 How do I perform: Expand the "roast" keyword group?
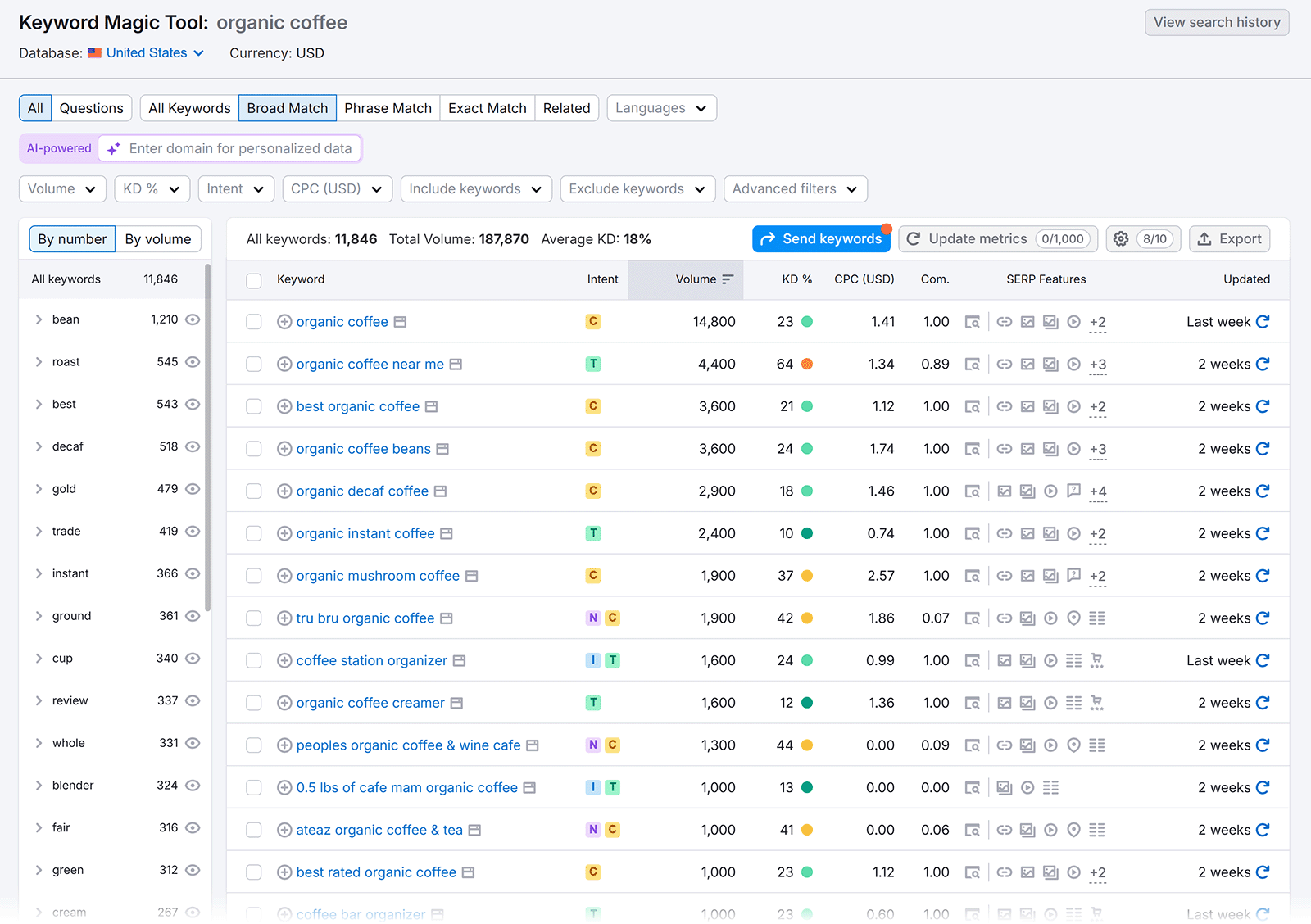click(39, 361)
